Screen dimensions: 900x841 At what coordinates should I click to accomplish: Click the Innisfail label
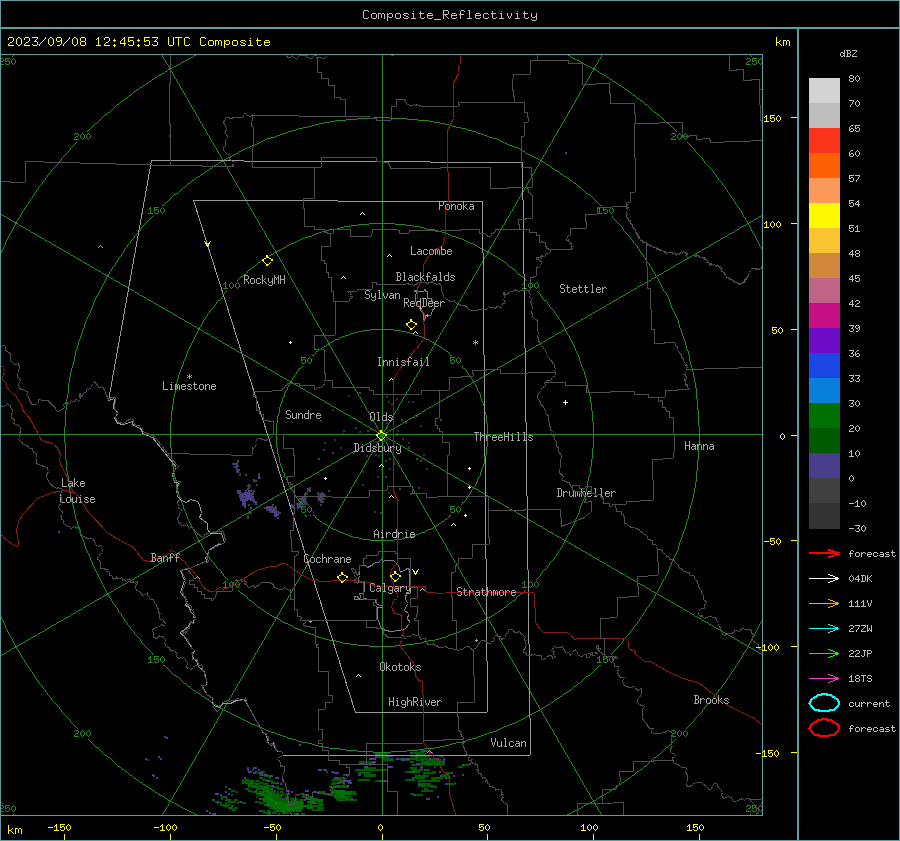point(403,362)
